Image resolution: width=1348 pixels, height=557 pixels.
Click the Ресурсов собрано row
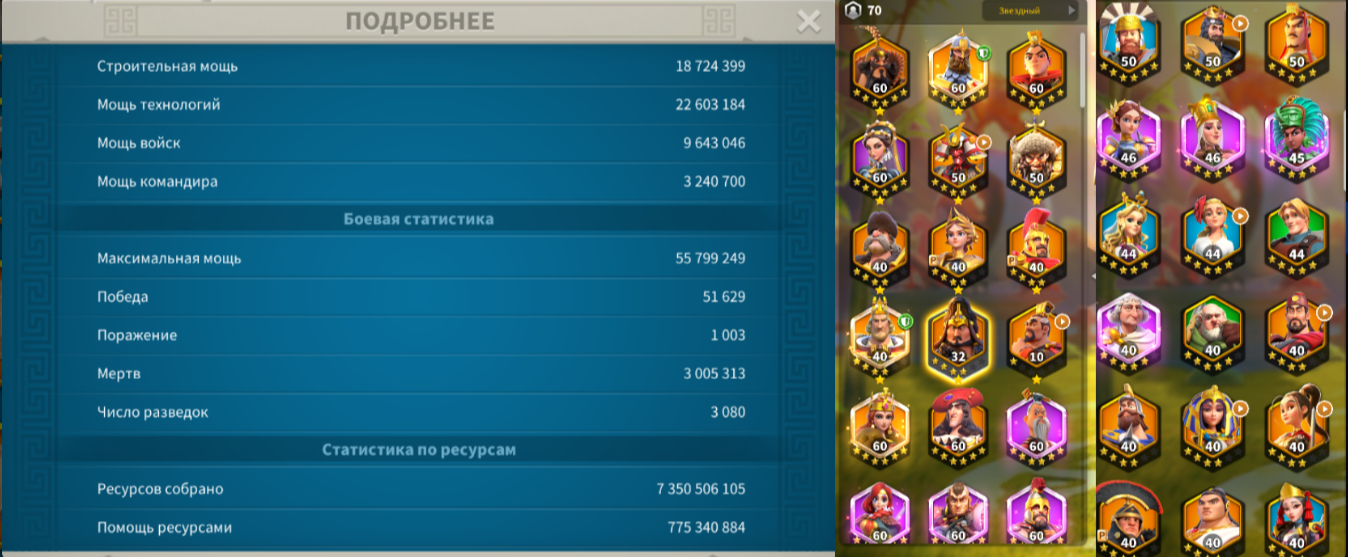point(420,489)
